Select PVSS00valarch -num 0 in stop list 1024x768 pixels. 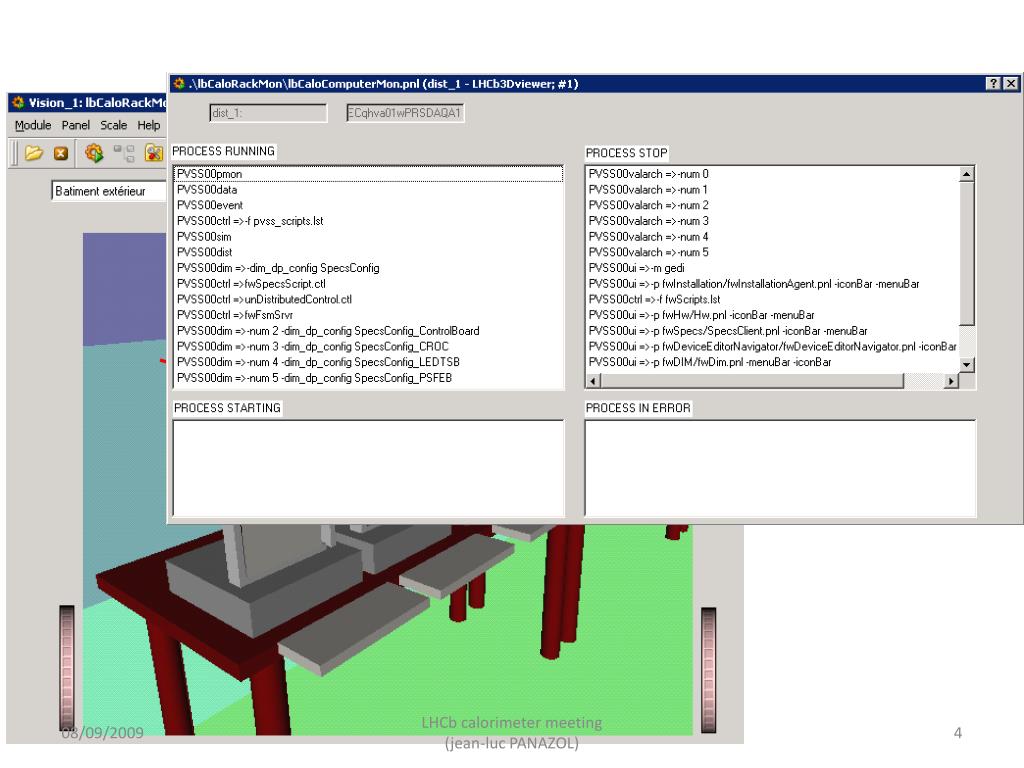[773, 174]
